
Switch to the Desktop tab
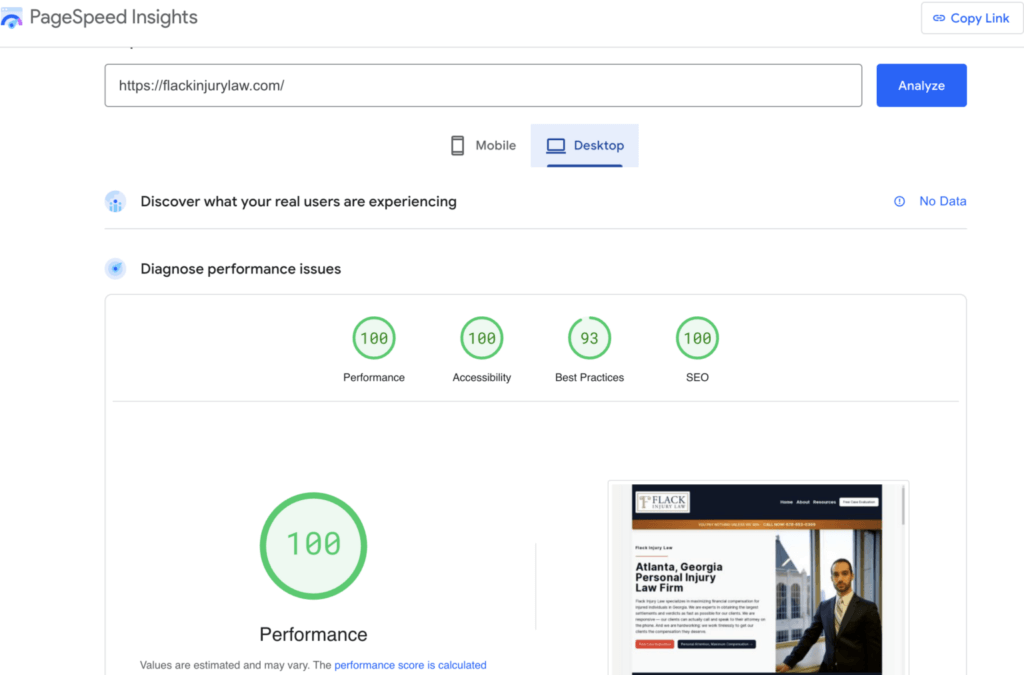[x=585, y=145]
